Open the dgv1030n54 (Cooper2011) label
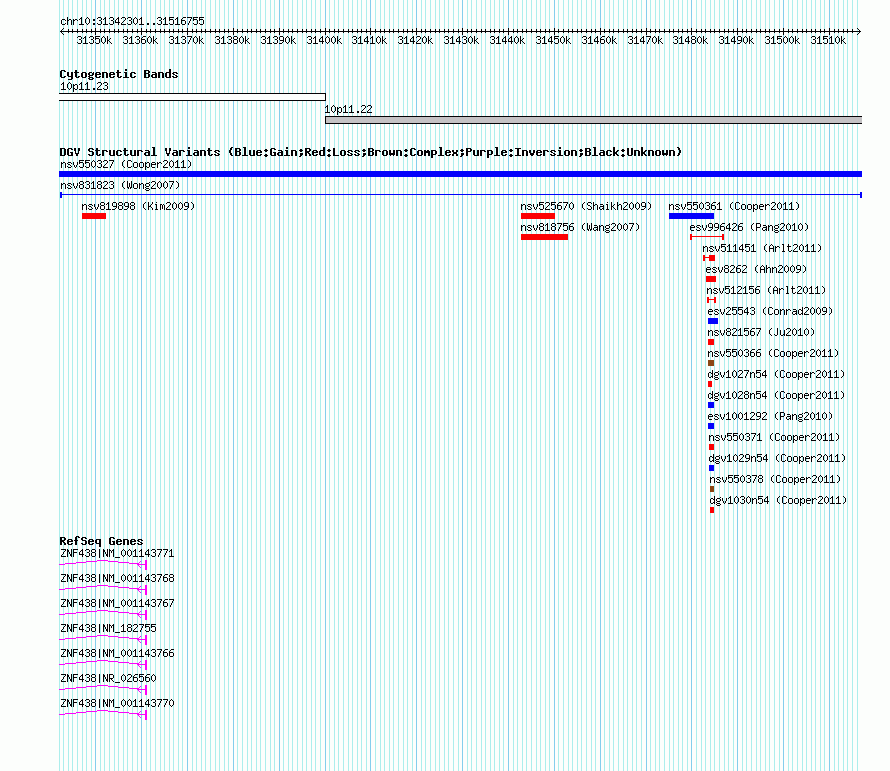 pos(778,500)
